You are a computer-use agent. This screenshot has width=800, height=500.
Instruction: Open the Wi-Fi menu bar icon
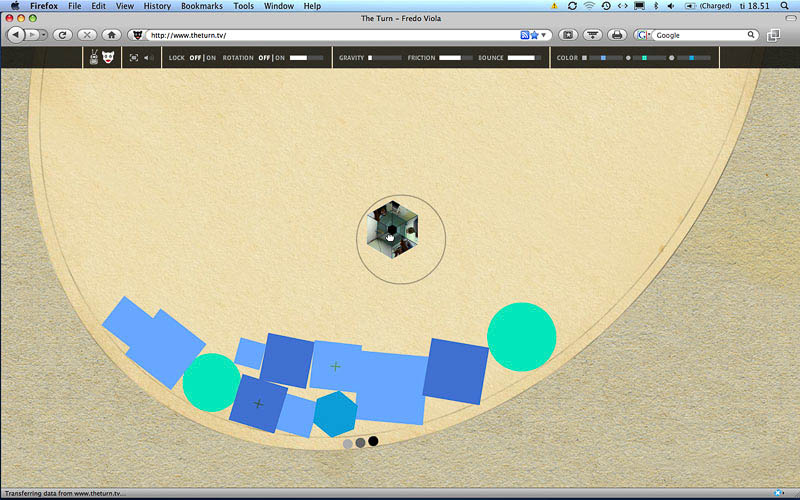click(589, 6)
